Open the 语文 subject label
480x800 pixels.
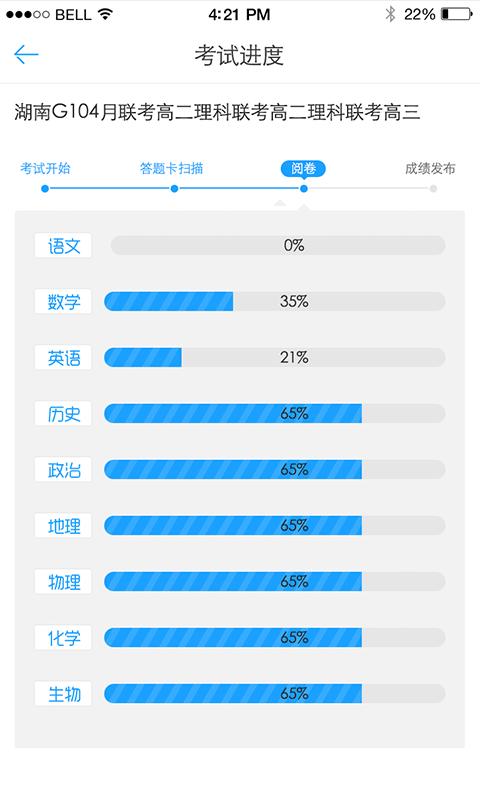click(x=63, y=246)
